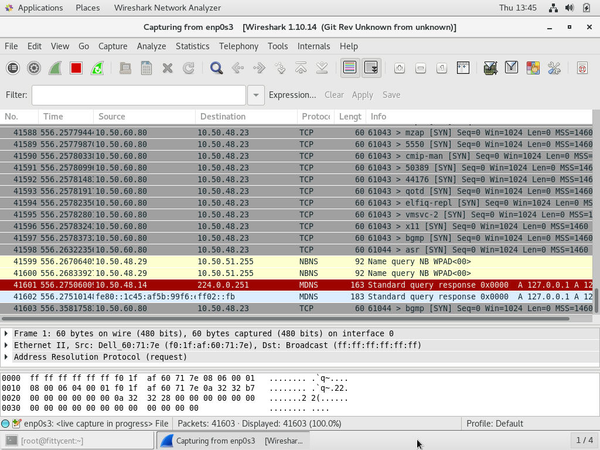The image size is (600, 450).
Task: Sort packets by Source column header
Action: pos(144,117)
